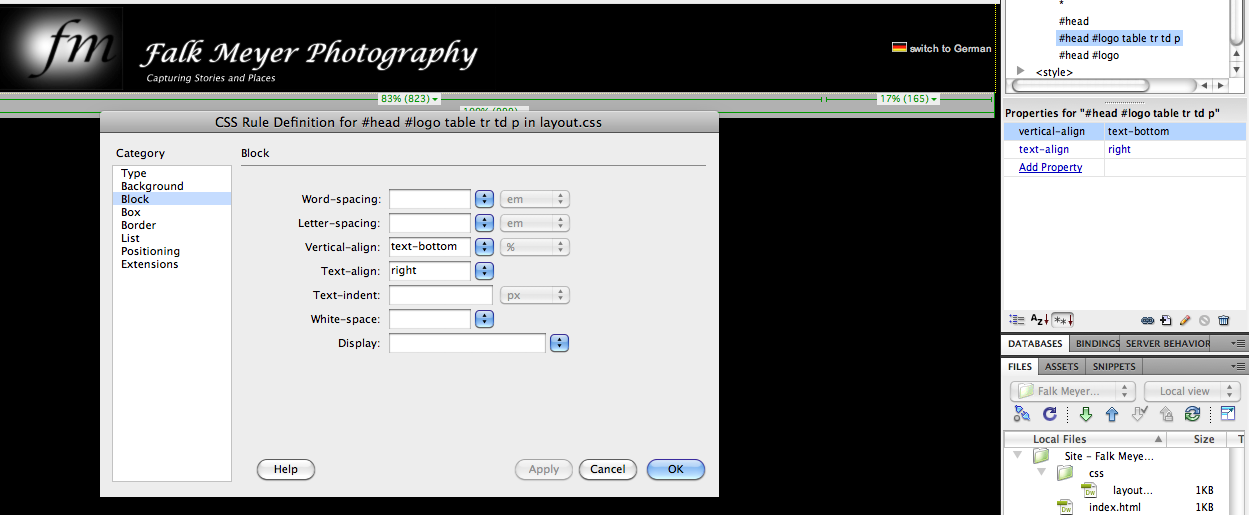Click Word-spacing input field
1249x515 pixels.
click(430, 199)
